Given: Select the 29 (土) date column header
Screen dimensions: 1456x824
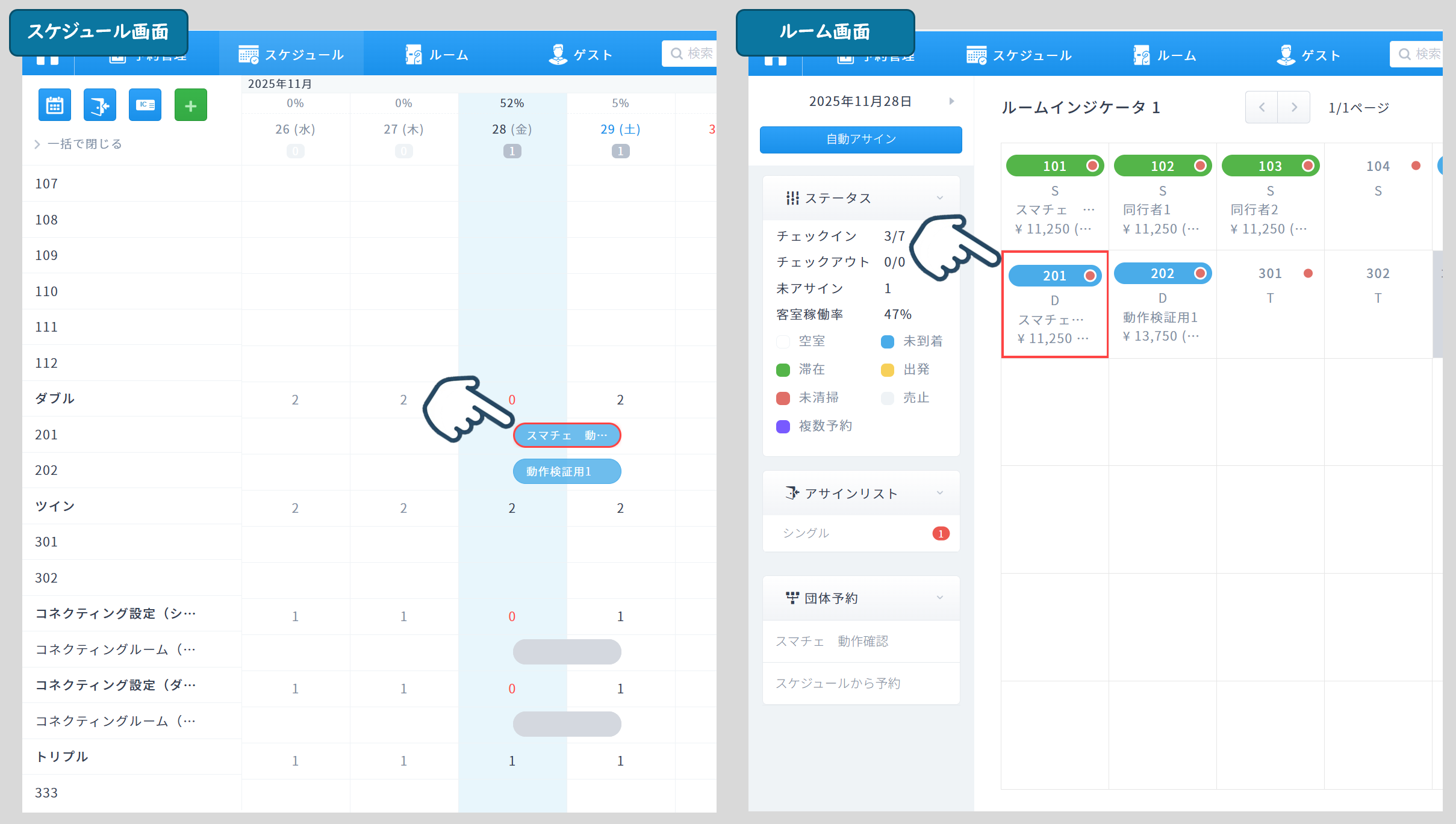Looking at the screenshot, I should 620,129.
